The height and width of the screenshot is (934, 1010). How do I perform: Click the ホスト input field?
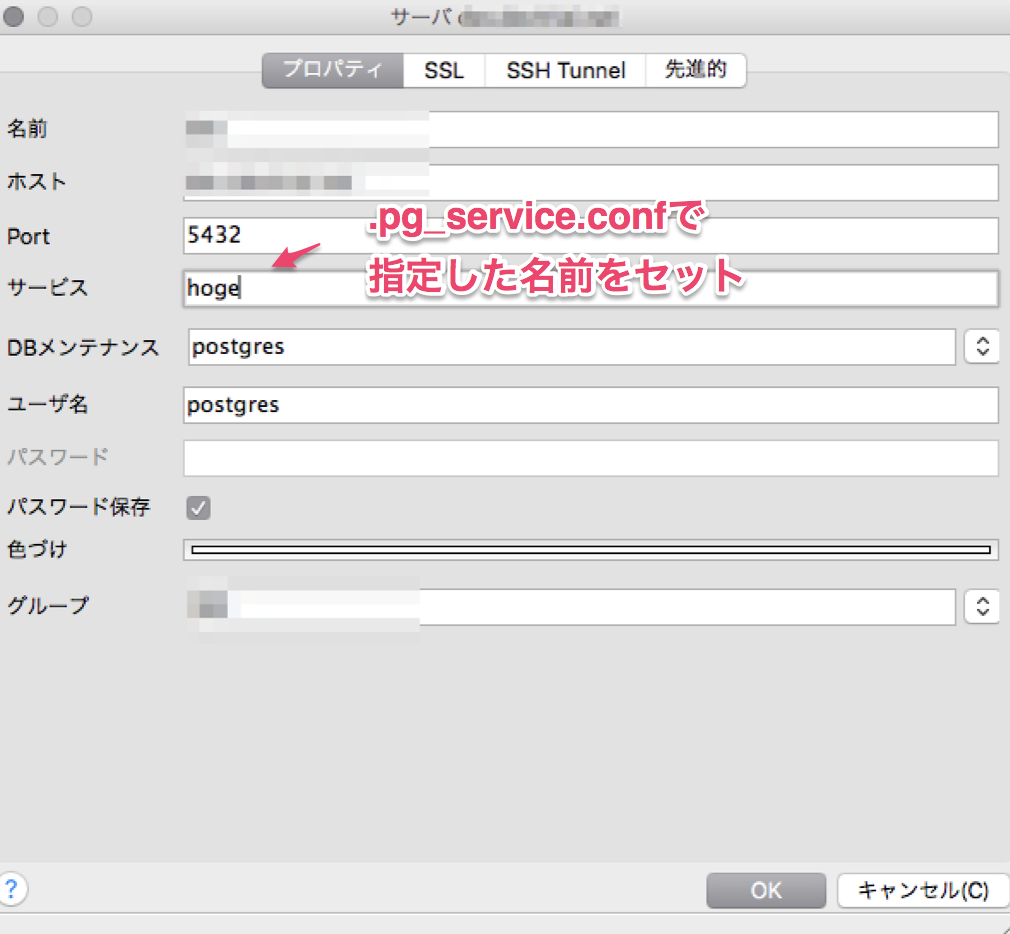tap(591, 182)
